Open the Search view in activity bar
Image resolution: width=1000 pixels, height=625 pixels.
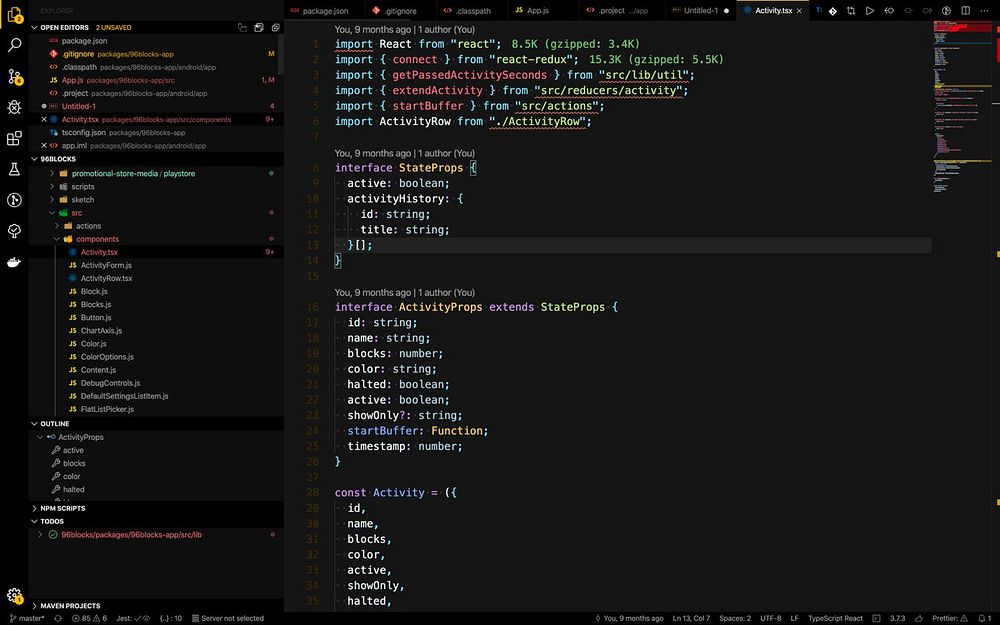pos(14,45)
